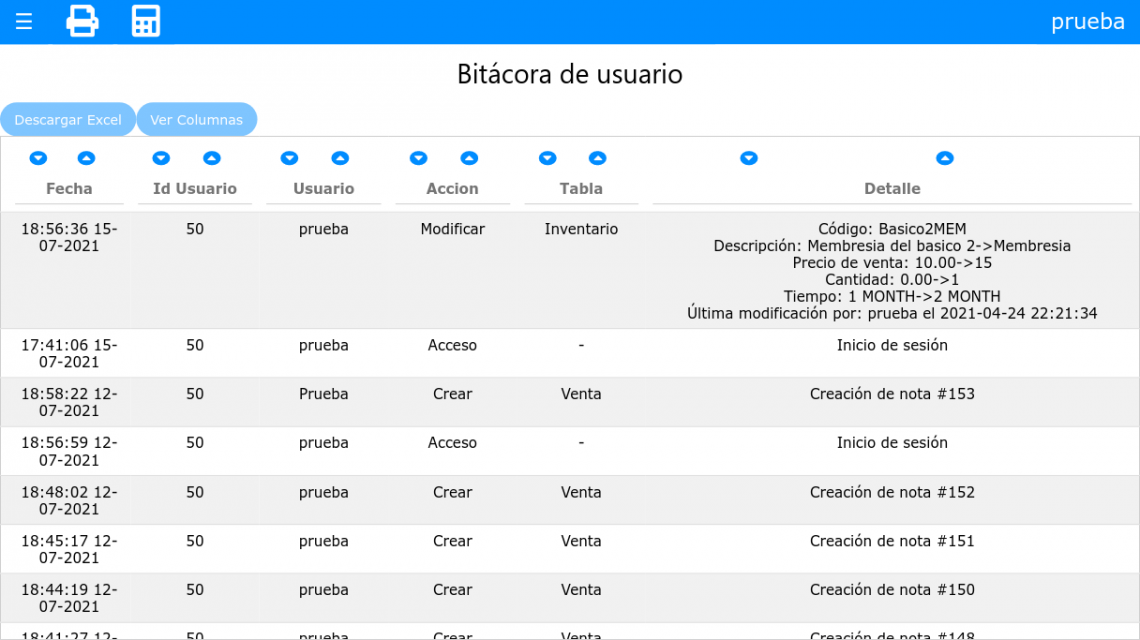
Task: Sort Id Usuario column descending
Action: pos(161,158)
